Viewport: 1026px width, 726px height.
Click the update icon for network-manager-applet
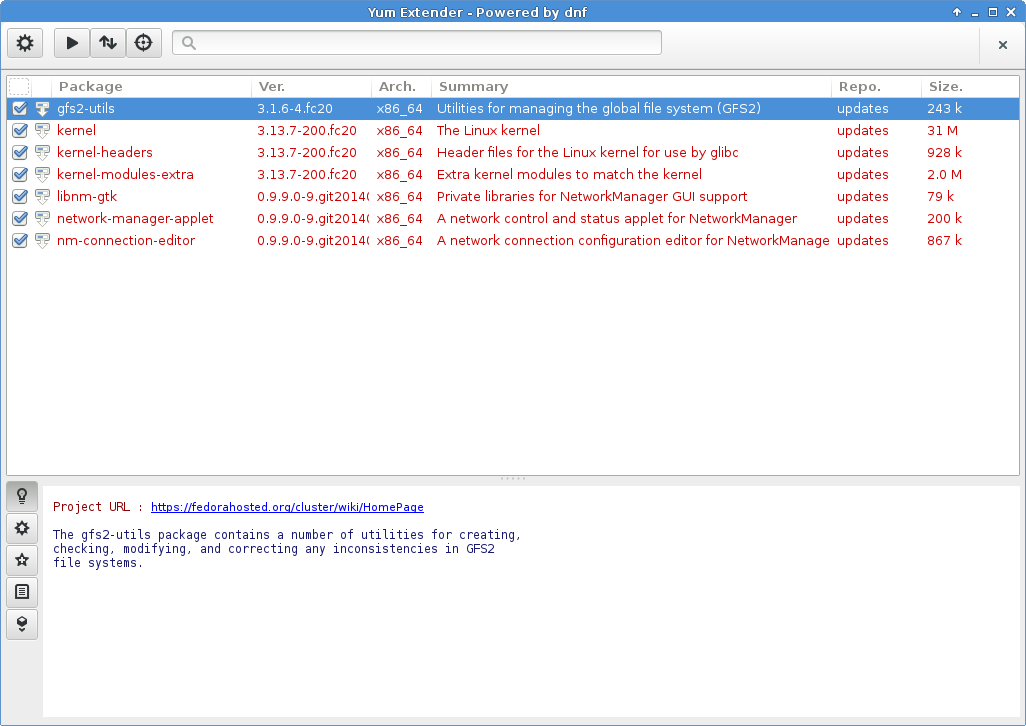point(43,218)
